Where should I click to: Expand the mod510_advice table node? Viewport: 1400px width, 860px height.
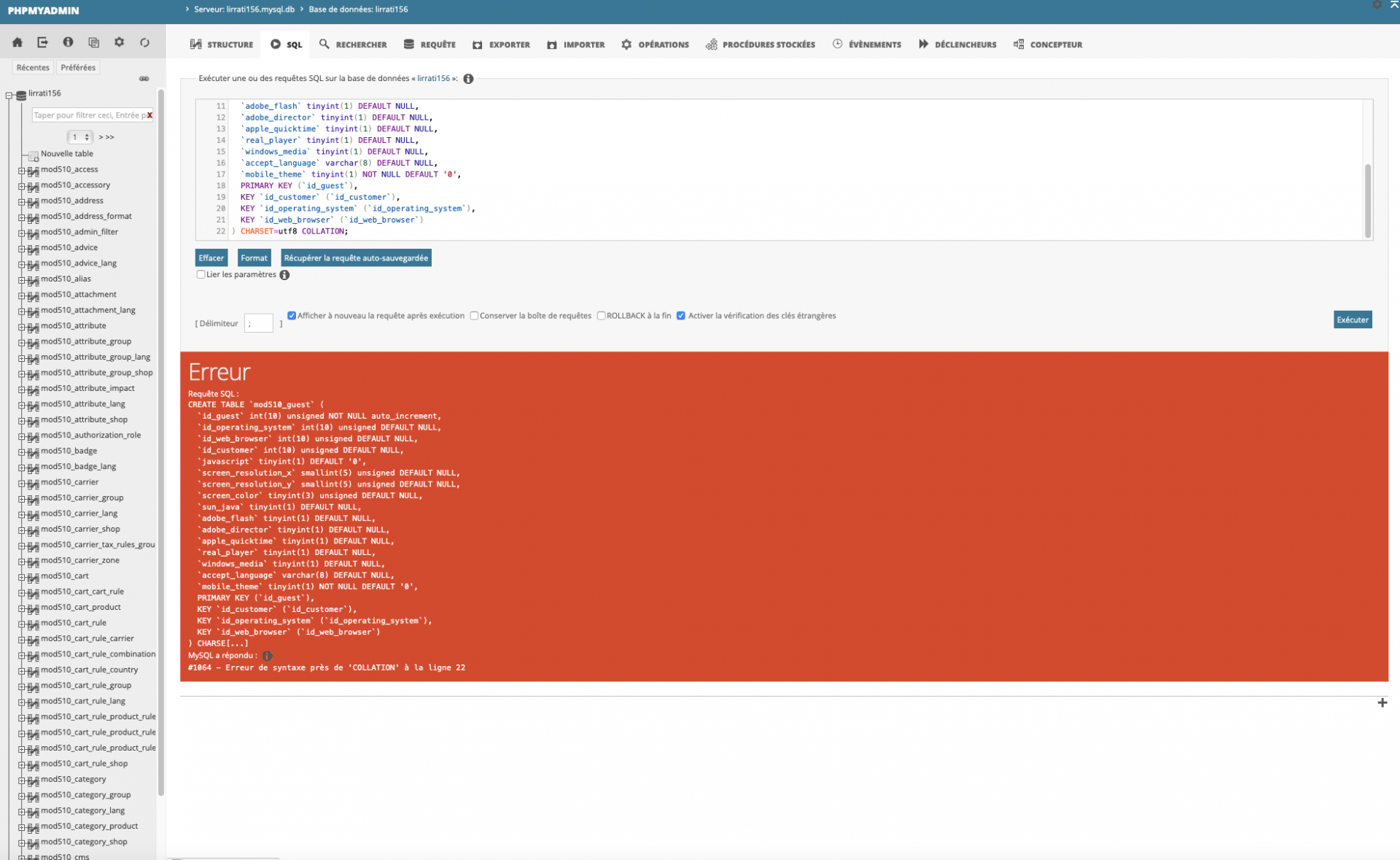point(21,249)
